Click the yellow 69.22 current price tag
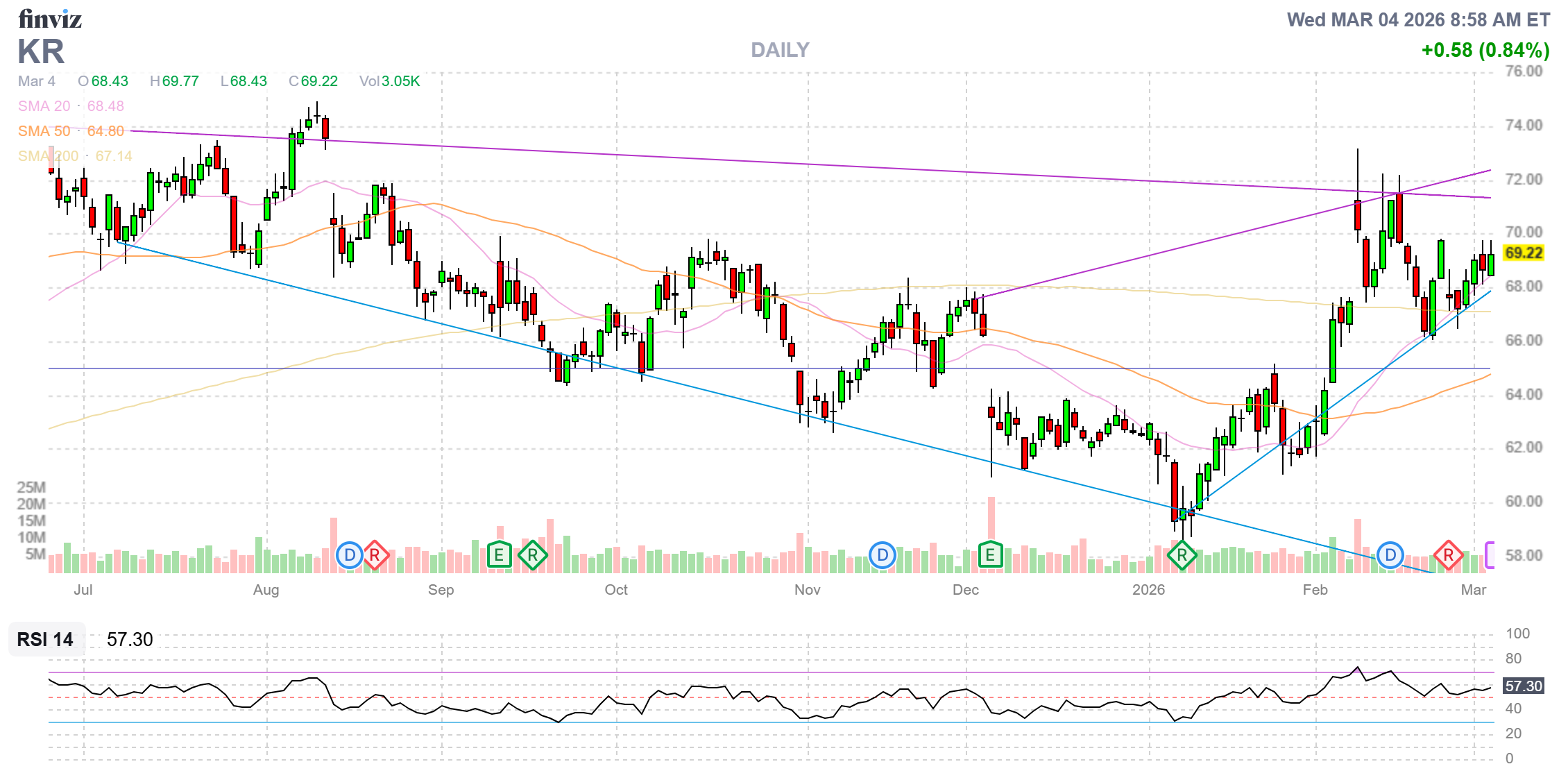The height and width of the screenshot is (780, 1568). click(1523, 253)
